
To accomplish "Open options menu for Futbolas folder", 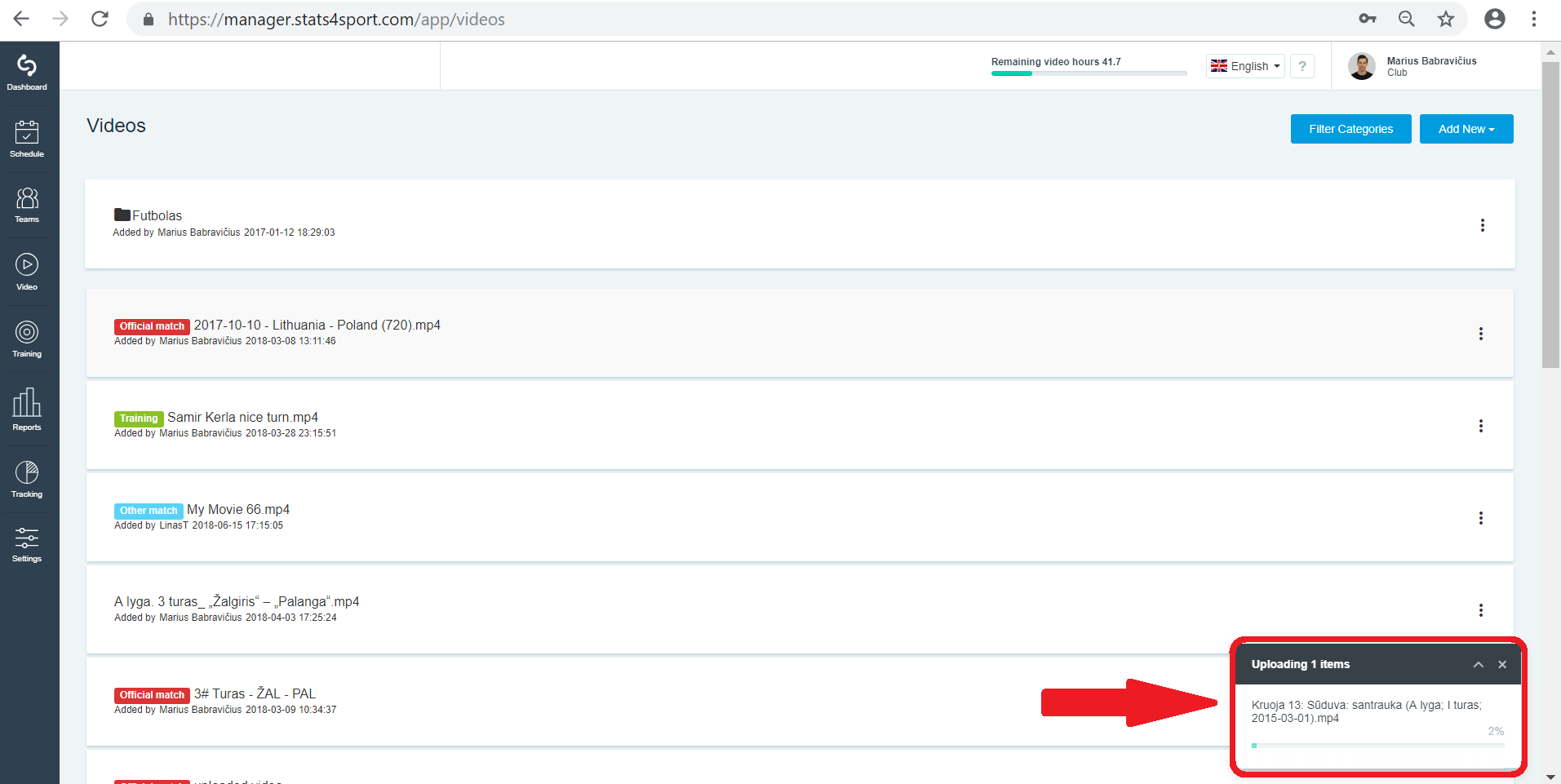I will [x=1482, y=225].
